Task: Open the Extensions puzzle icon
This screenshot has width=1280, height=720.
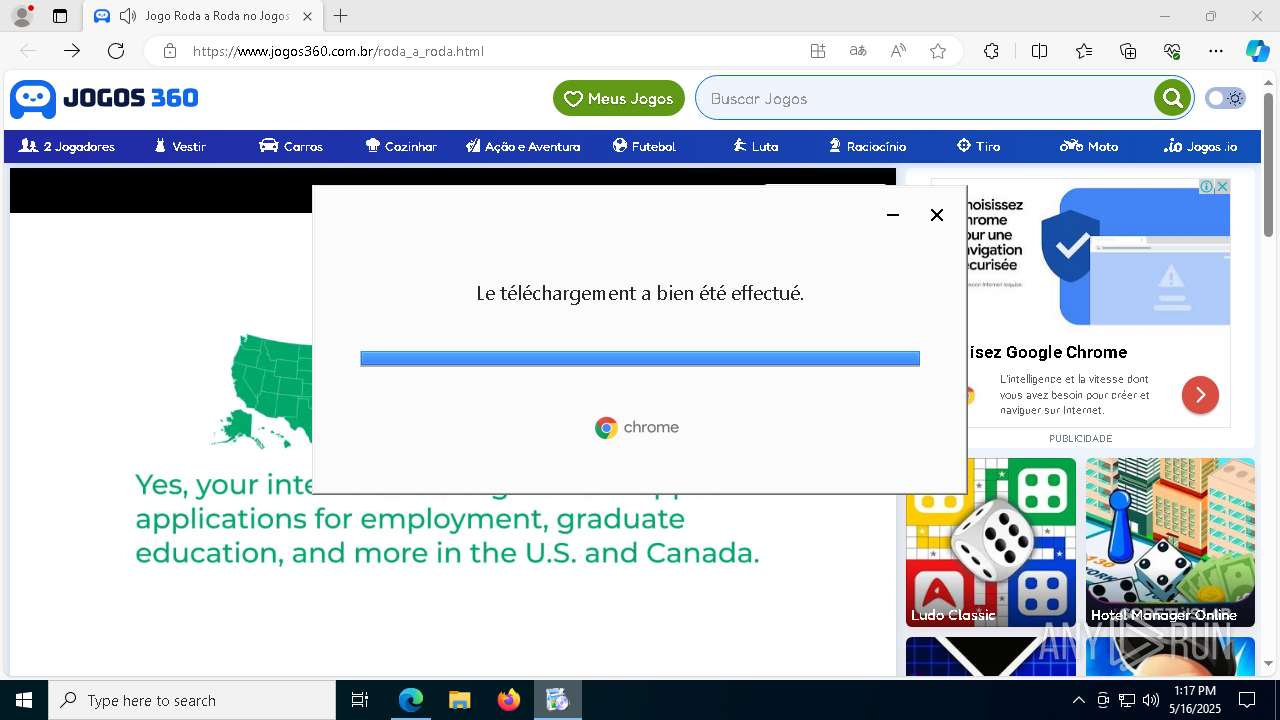Action: 991,51
